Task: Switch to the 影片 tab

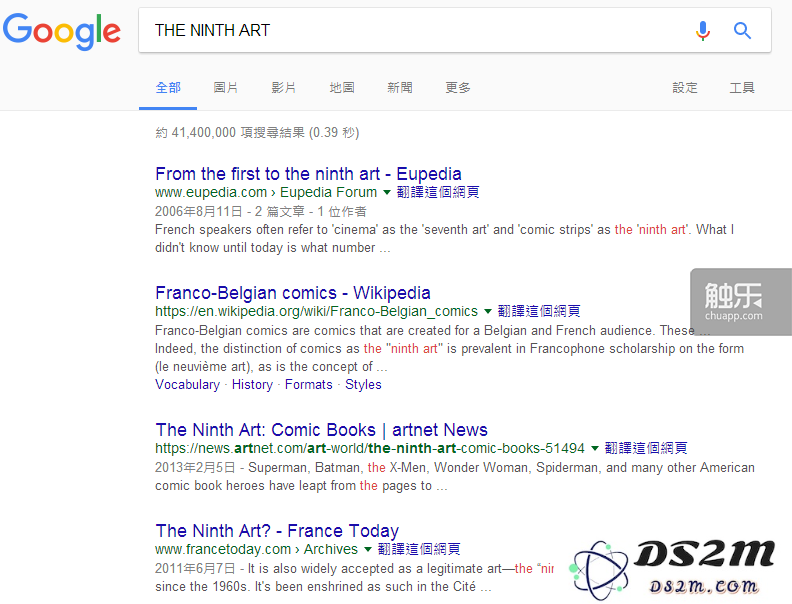Action: coord(284,88)
